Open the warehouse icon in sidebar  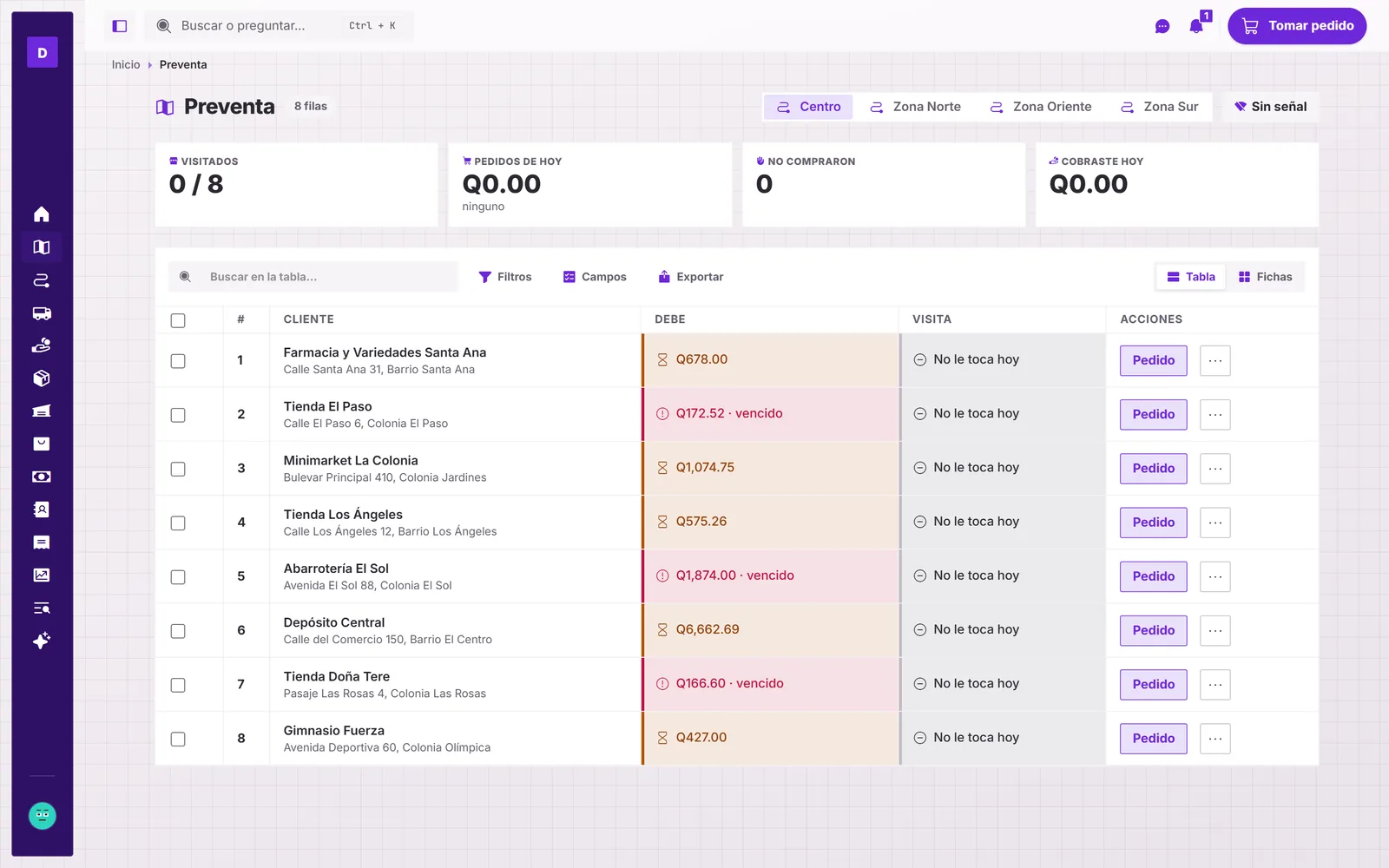click(42, 411)
